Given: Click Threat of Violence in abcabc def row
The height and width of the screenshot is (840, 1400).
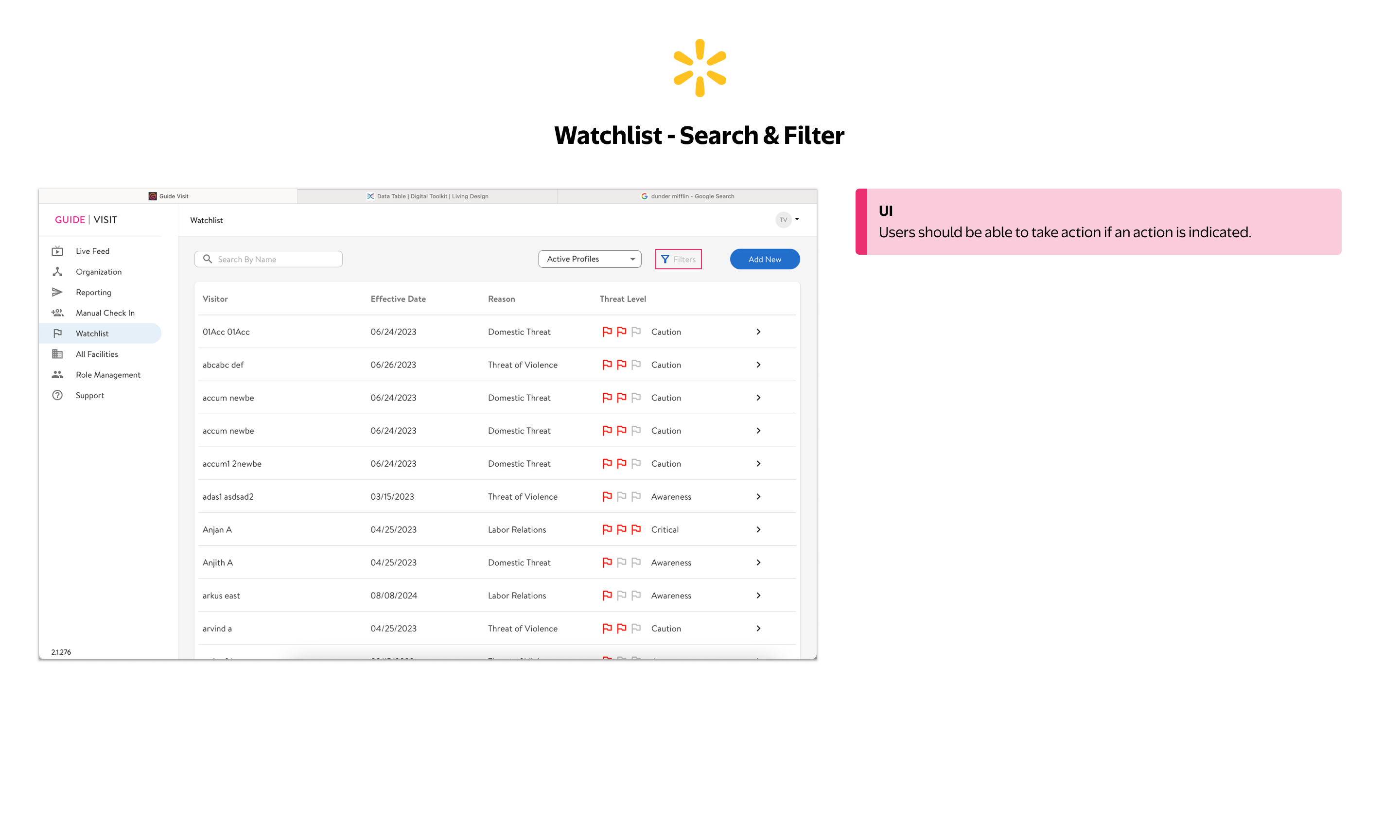Looking at the screenshot, I should (522, 365).
